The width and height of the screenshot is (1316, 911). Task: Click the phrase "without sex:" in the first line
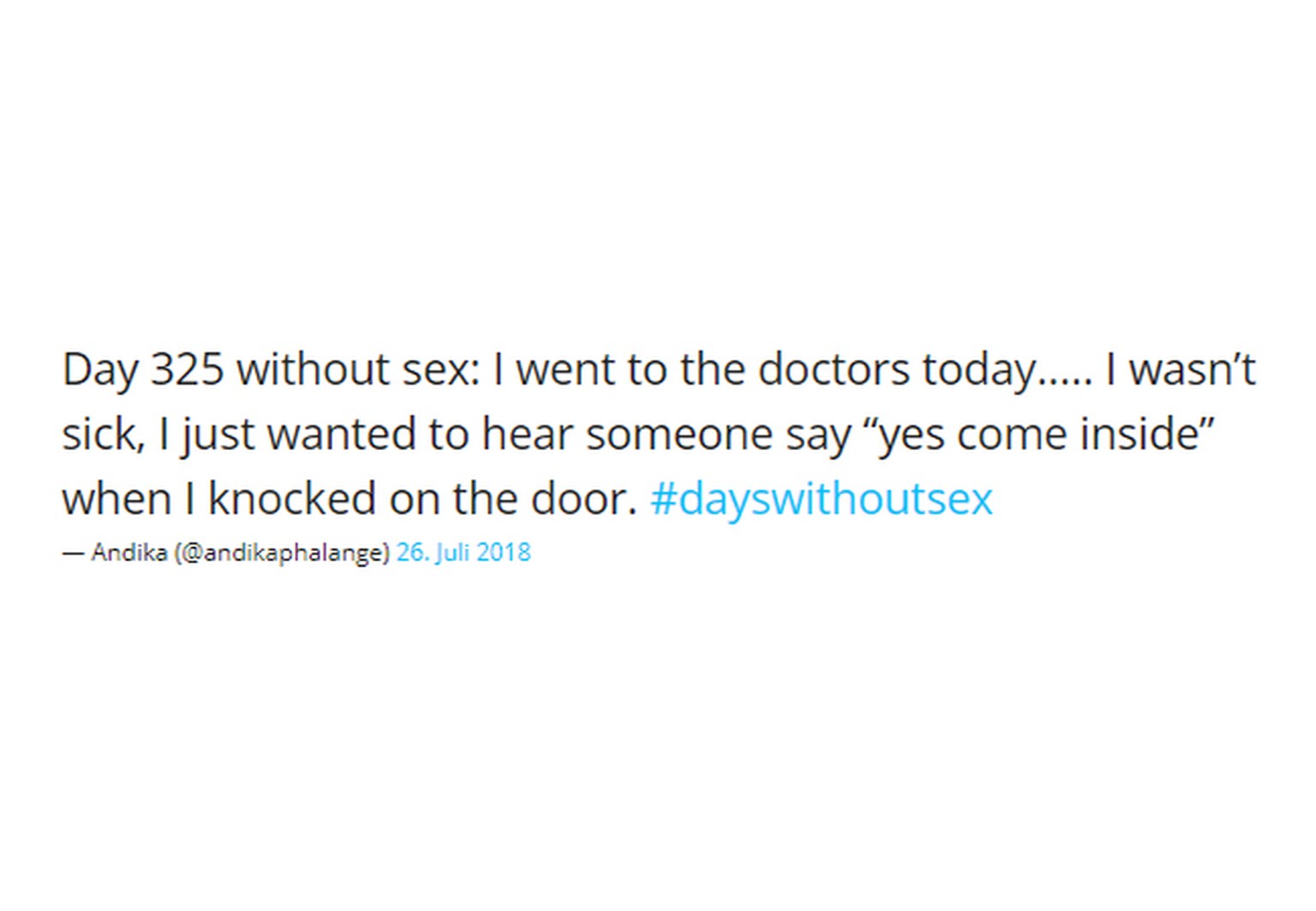point(359,370)
